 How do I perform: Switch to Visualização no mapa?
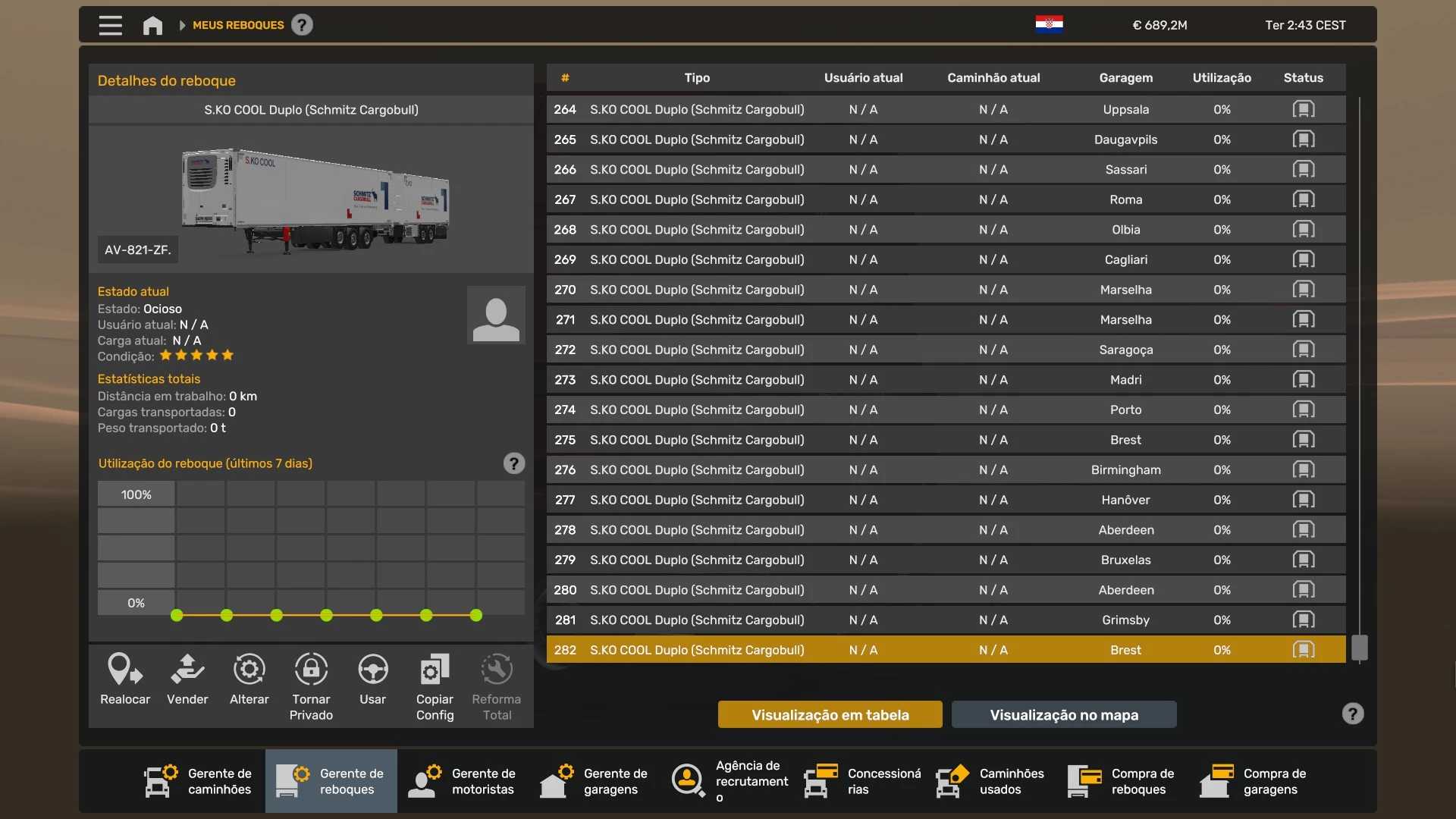(1063, 714)
